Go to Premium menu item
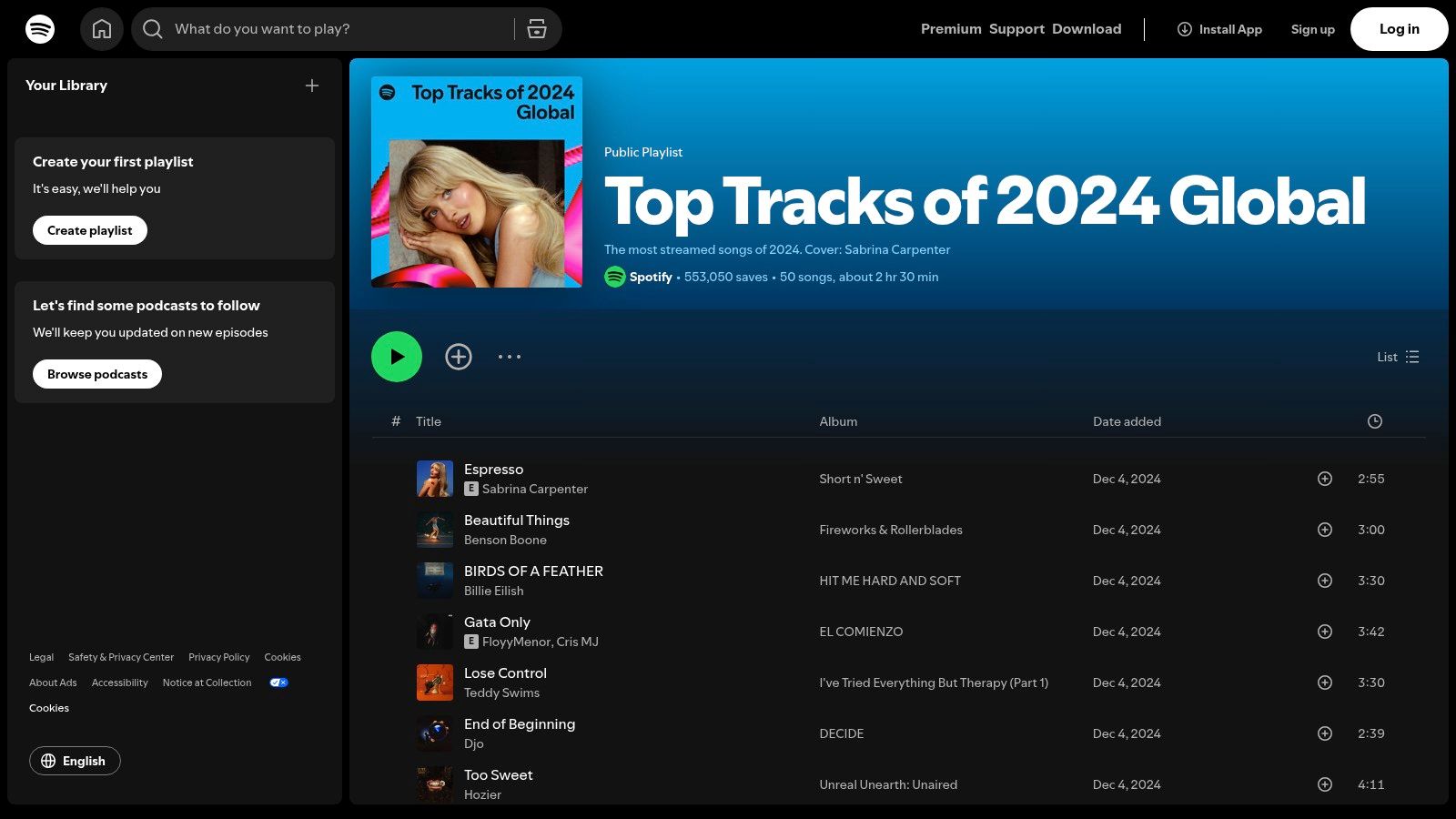 point(950,28)
